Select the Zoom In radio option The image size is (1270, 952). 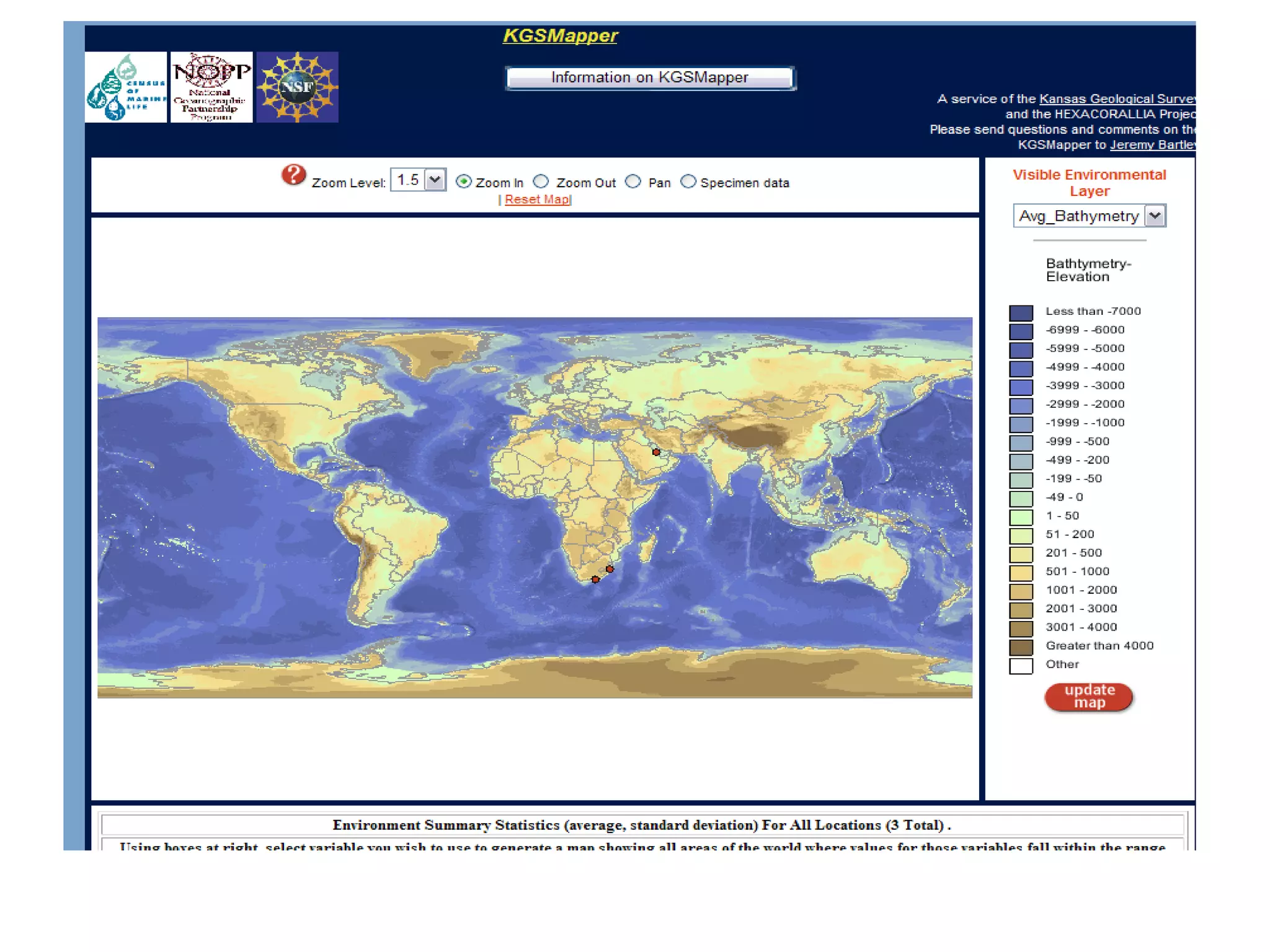click(464, 182)
